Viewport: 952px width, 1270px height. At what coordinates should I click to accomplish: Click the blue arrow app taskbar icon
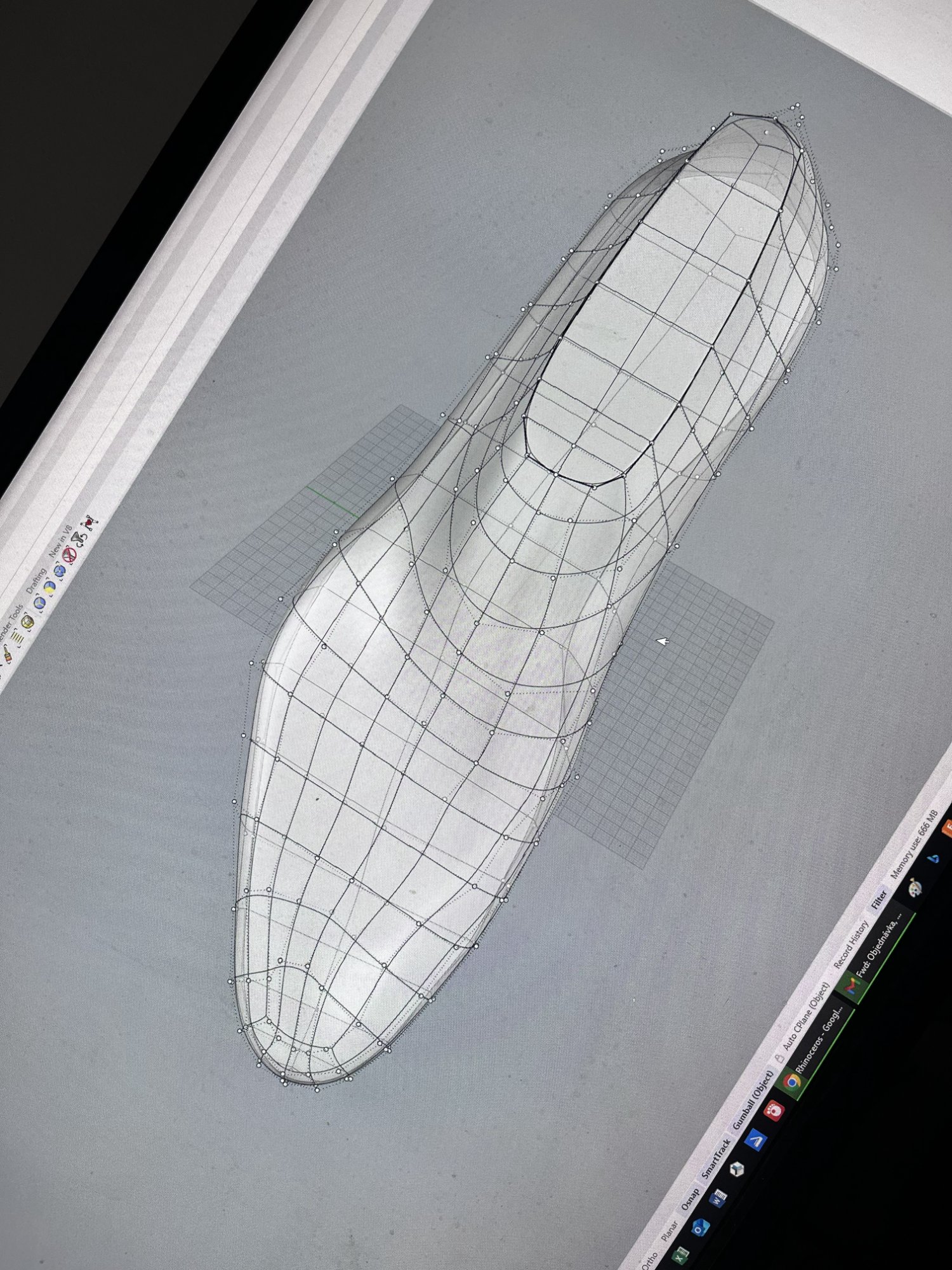[x=755, y=1139]
